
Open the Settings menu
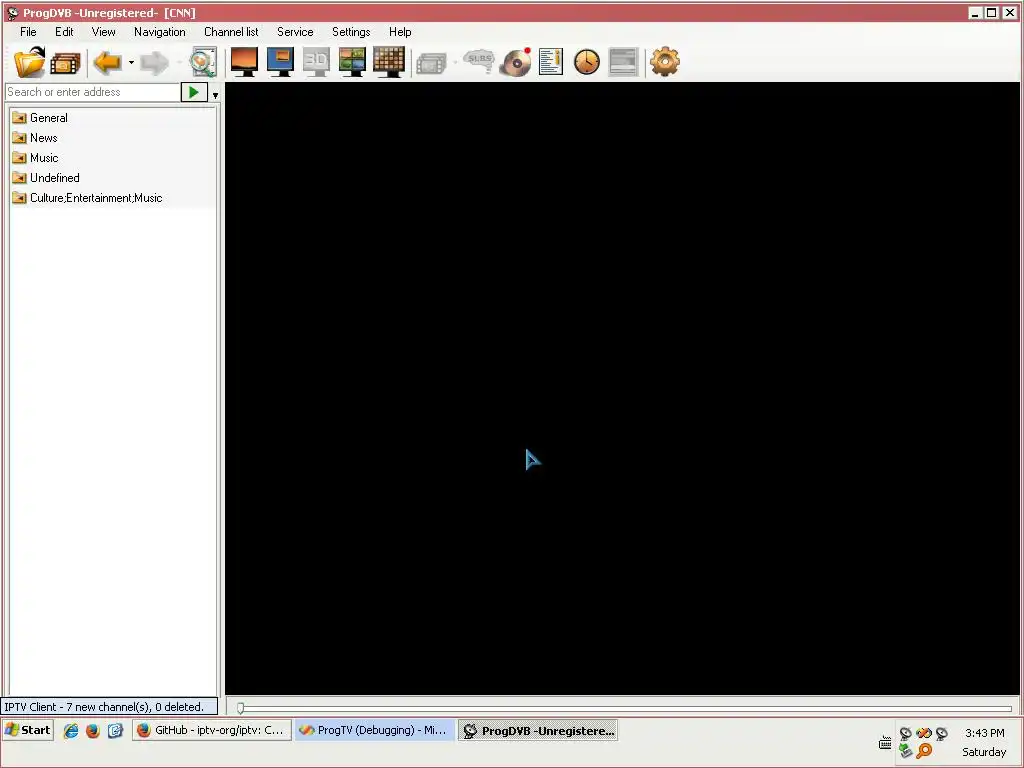[351, 31]
